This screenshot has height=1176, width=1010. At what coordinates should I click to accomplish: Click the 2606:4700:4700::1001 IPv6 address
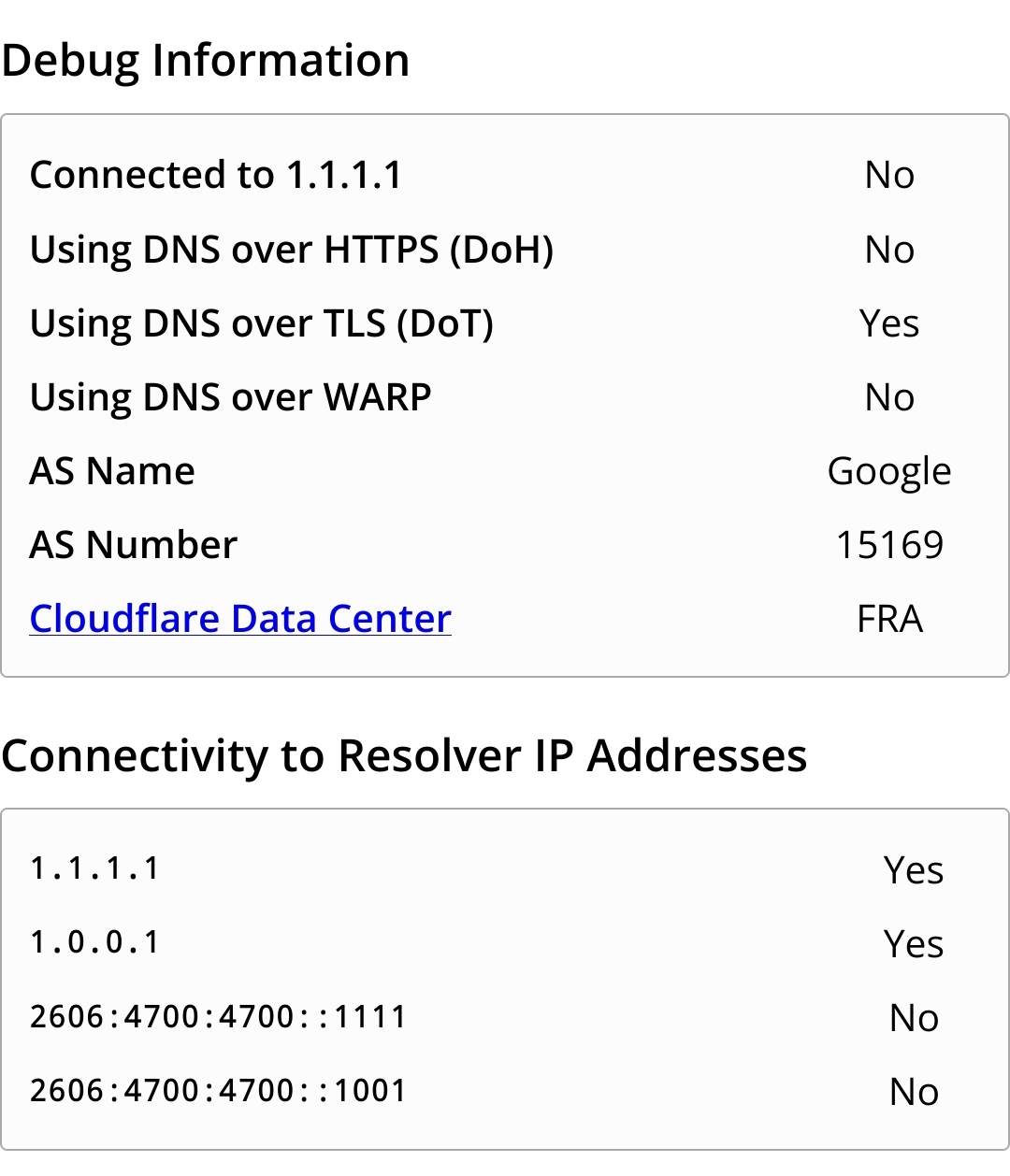pyautogui.click(x=218, y=1090)
